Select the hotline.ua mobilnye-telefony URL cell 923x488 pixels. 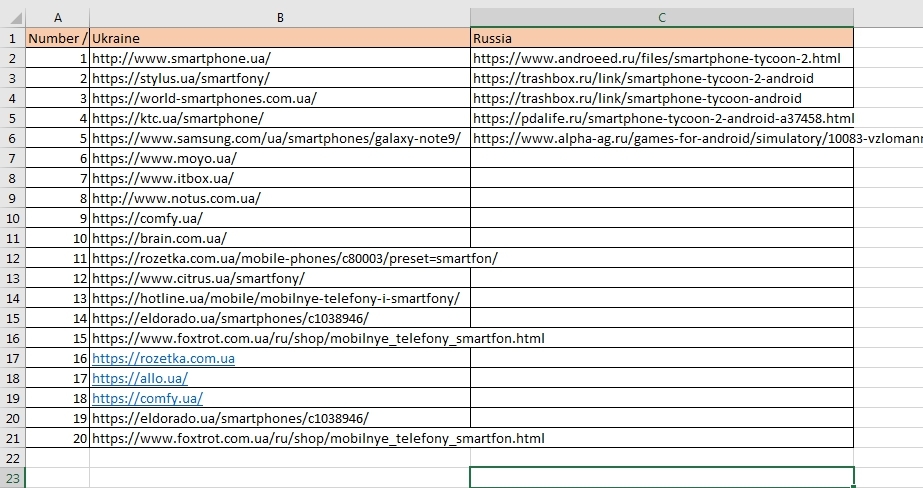point(280,298)
